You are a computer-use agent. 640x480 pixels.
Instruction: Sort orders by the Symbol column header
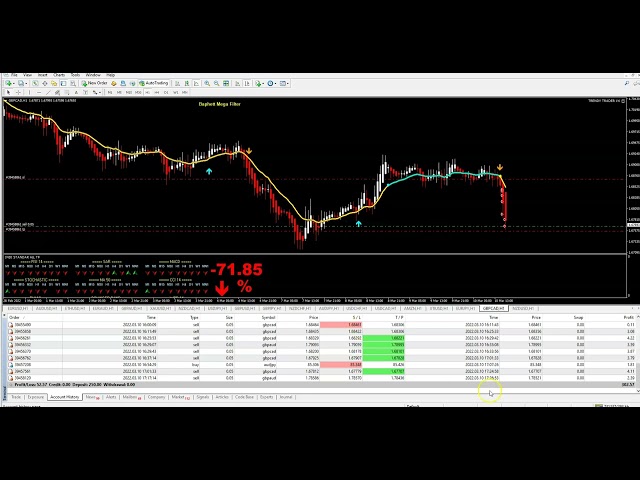(x=269, y=317)
